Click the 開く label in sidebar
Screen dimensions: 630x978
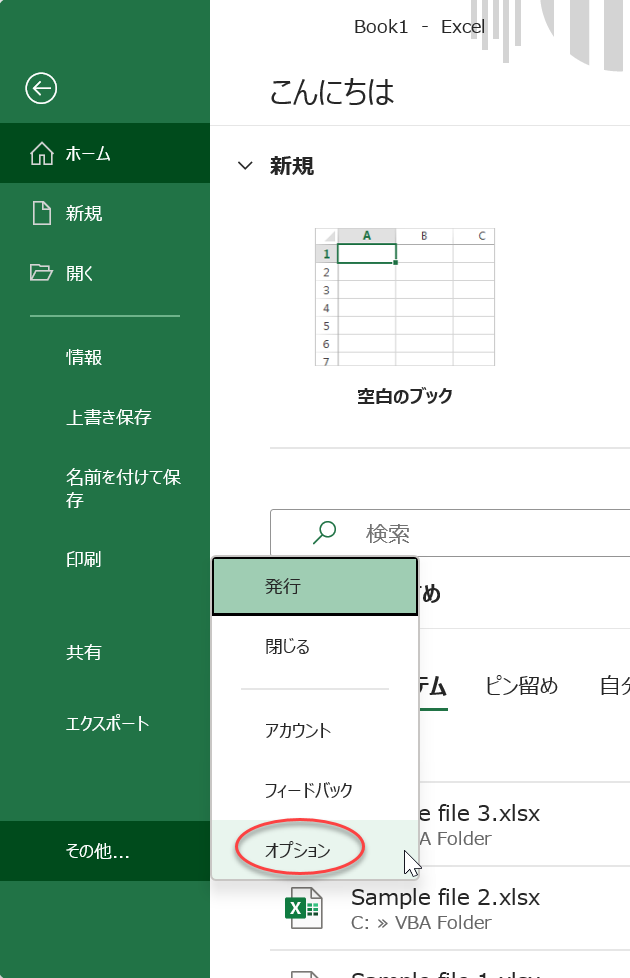coord(79,273)
